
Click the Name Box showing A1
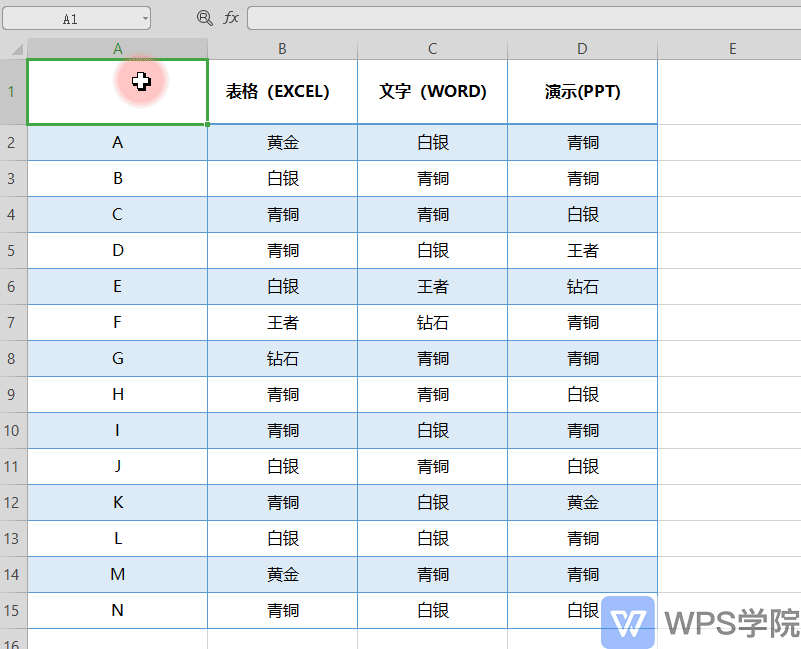click(77, 18)
